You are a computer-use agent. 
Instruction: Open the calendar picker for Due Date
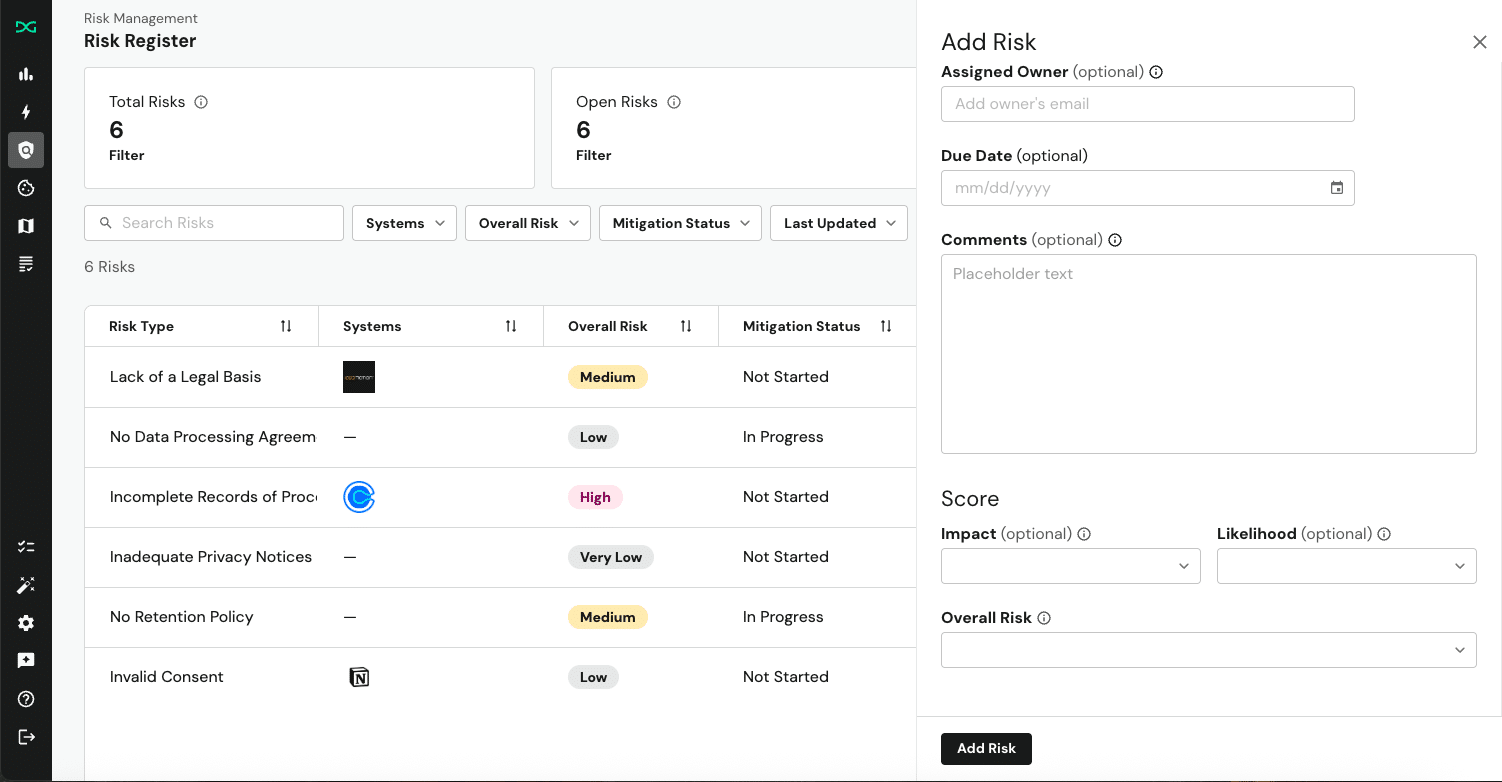(x=1337, y=188)
